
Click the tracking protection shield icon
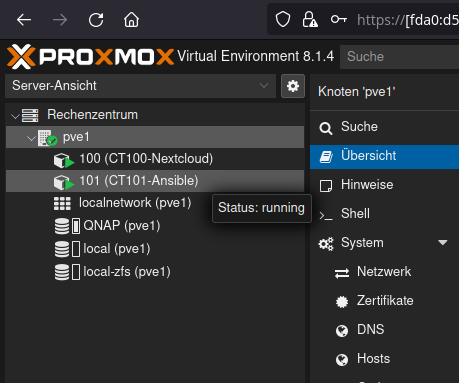point(283,19)
